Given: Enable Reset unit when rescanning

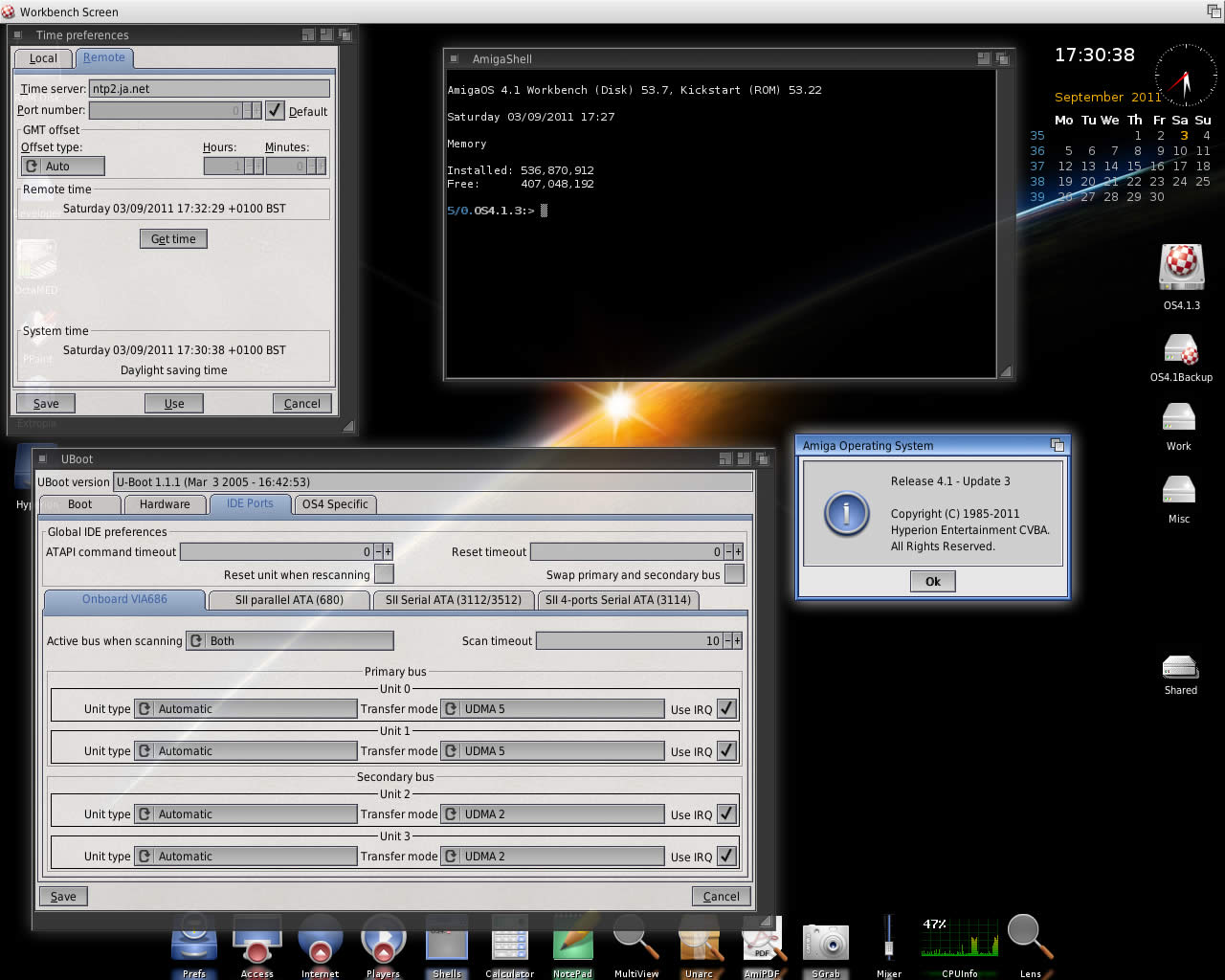Looking at the screenshot, I should point(384,574).
